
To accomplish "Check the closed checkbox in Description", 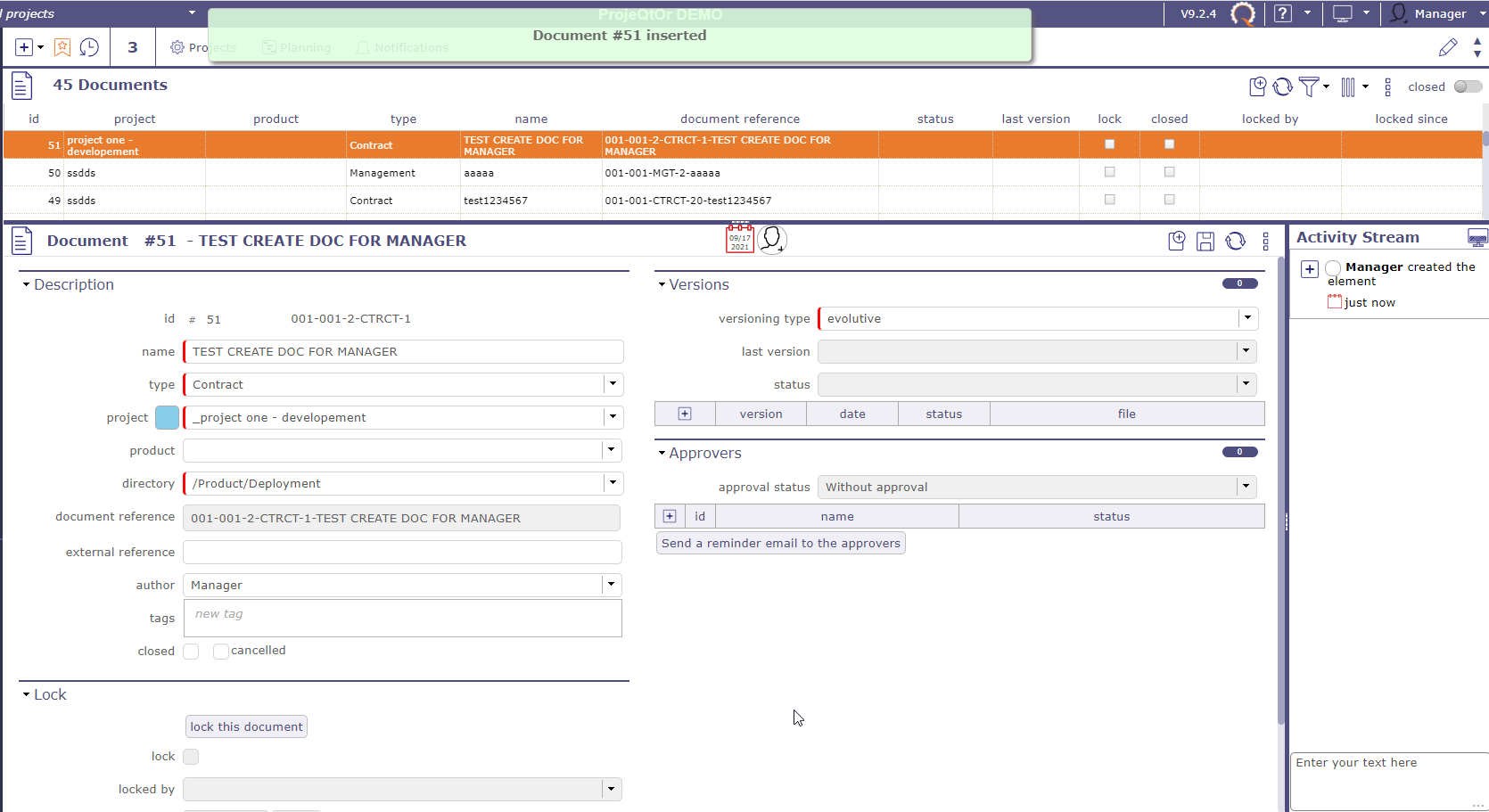I will [x=191, y=652].
